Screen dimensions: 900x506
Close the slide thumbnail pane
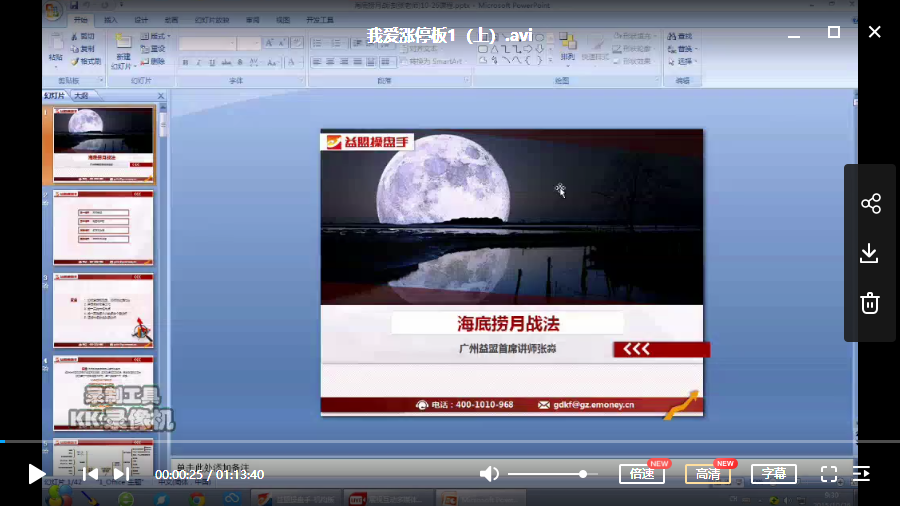[x=161, y=96]
